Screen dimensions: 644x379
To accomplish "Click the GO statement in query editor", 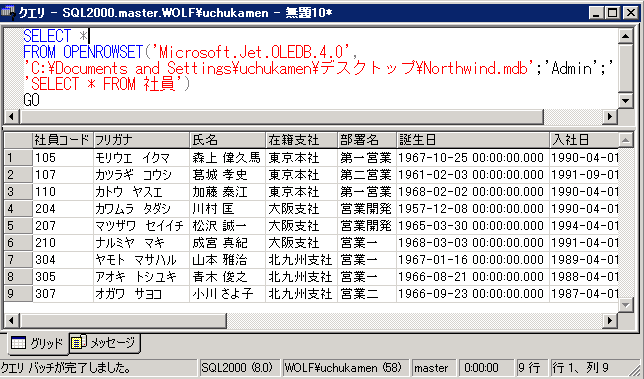I will coord(31,100).
